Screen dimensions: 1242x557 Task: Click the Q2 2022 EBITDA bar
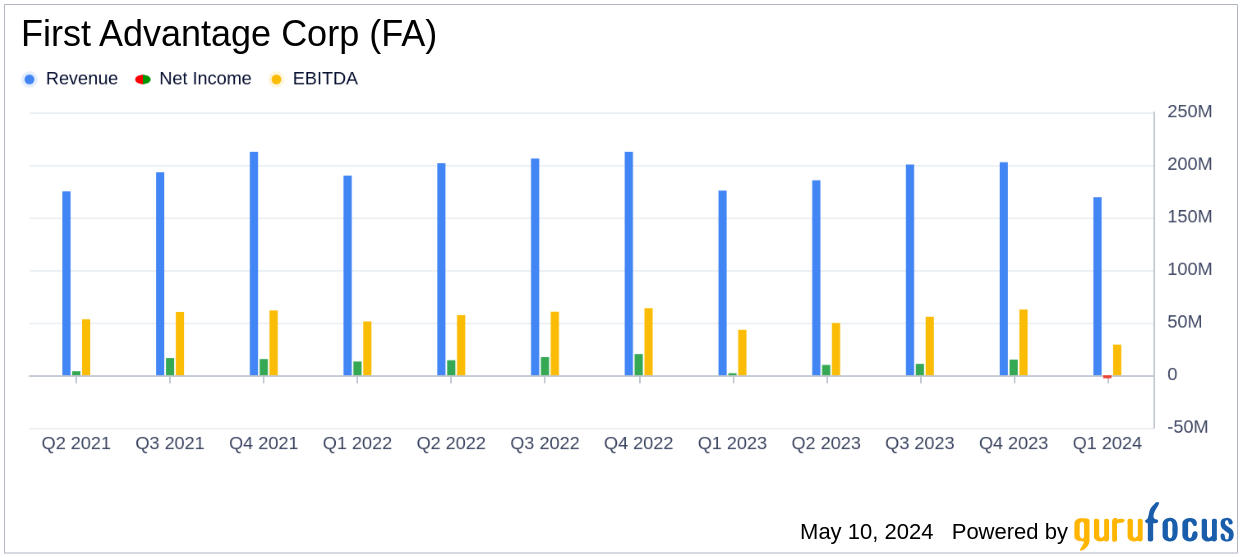pyautogui.click(x=461, y=345)
